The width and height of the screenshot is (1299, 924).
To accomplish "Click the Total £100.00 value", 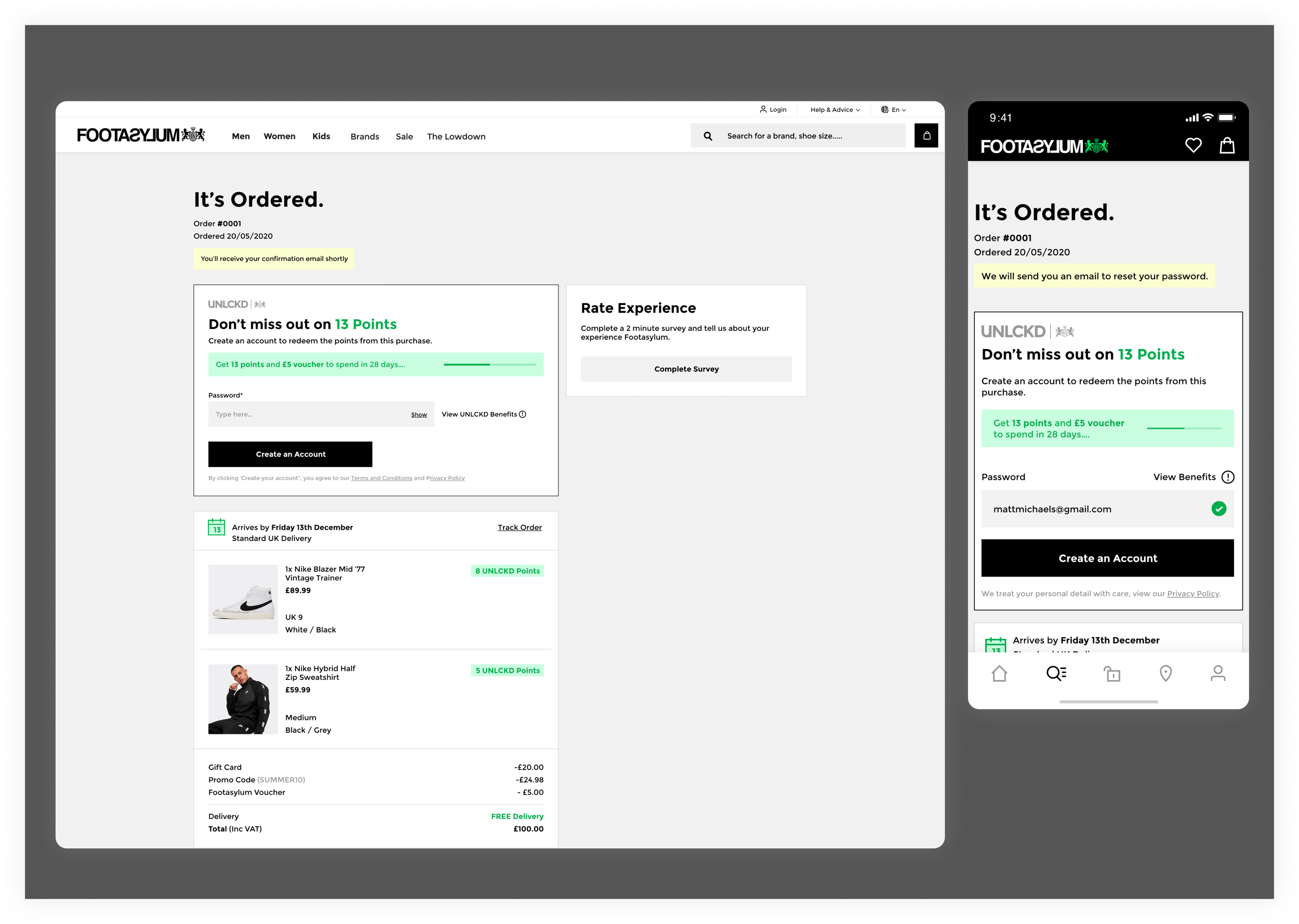I will 528,829.
